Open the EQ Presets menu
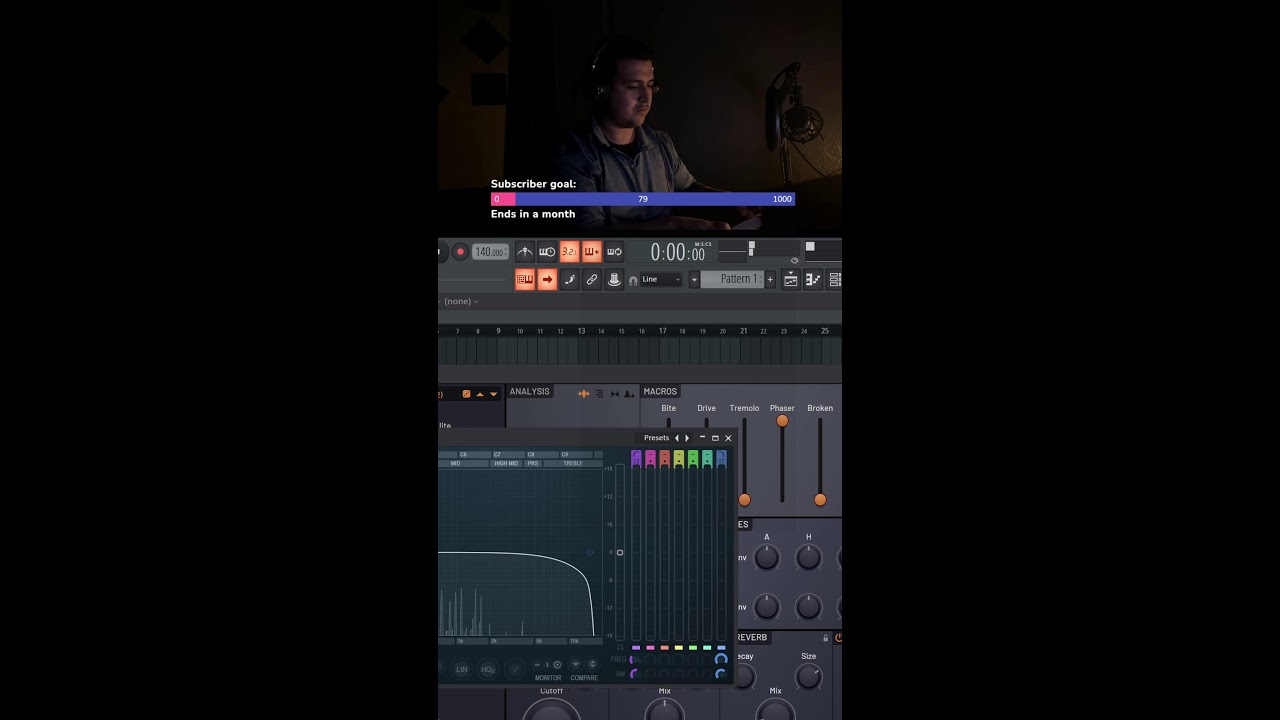 (x=657, y=438)
